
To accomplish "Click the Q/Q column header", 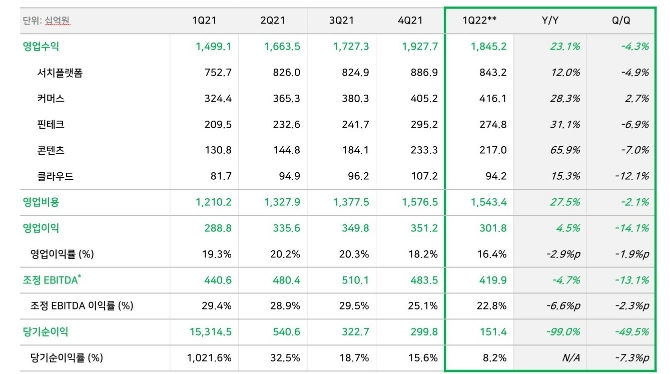I will 621,21.
